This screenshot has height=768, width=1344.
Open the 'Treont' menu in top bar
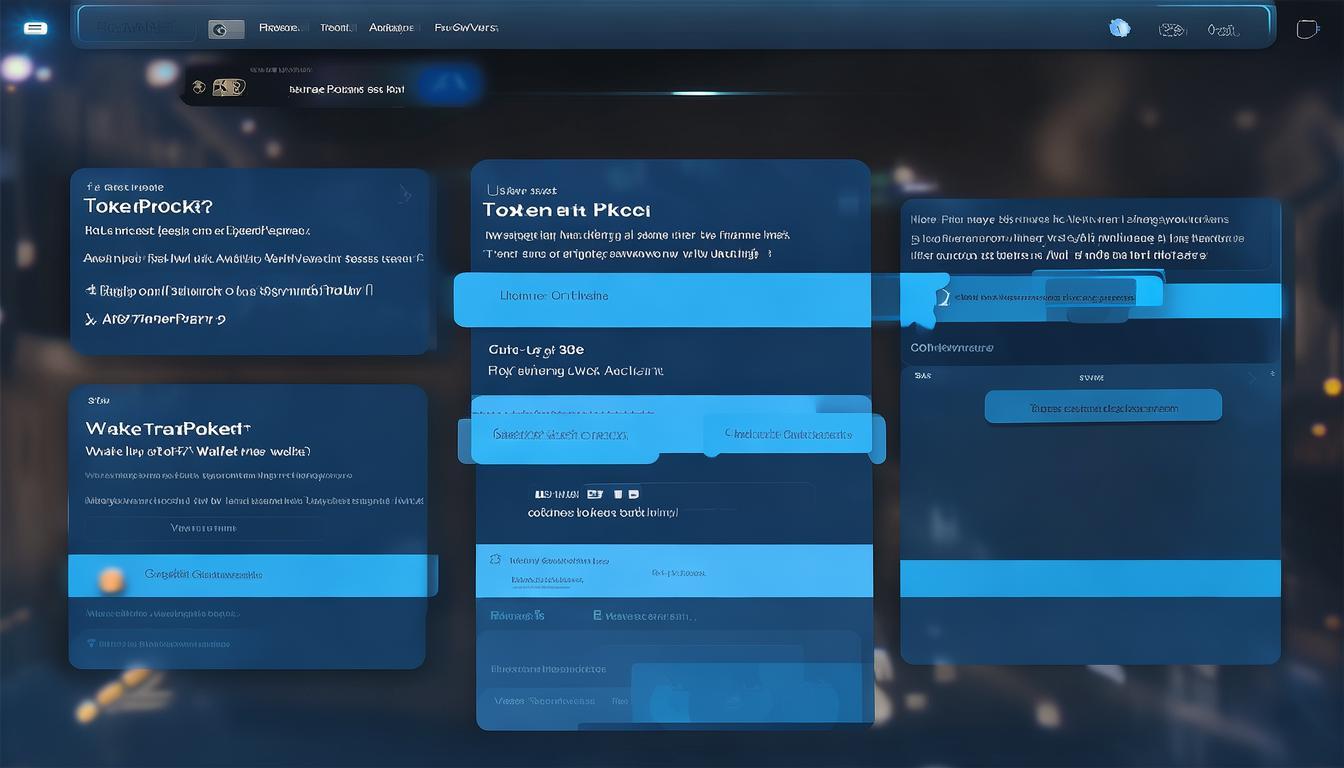pyautogui.click(x=336, y=28)
